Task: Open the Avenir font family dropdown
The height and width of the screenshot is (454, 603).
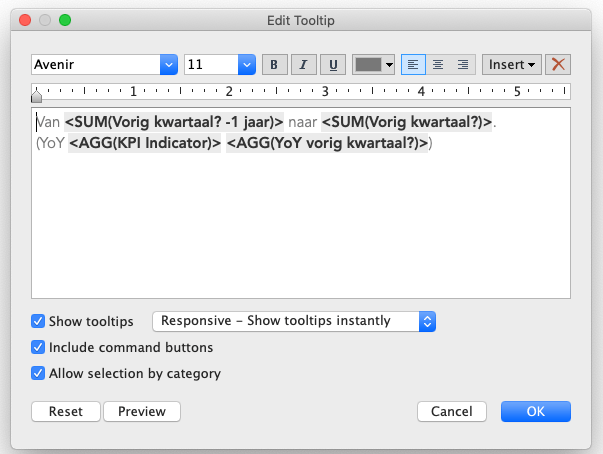Action: [x=168, y=64]
